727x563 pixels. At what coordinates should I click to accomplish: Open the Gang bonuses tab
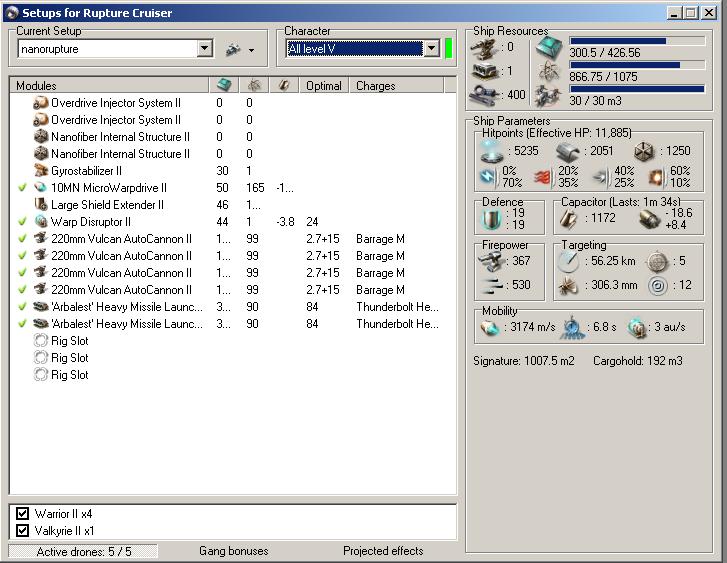click(234, 551)
